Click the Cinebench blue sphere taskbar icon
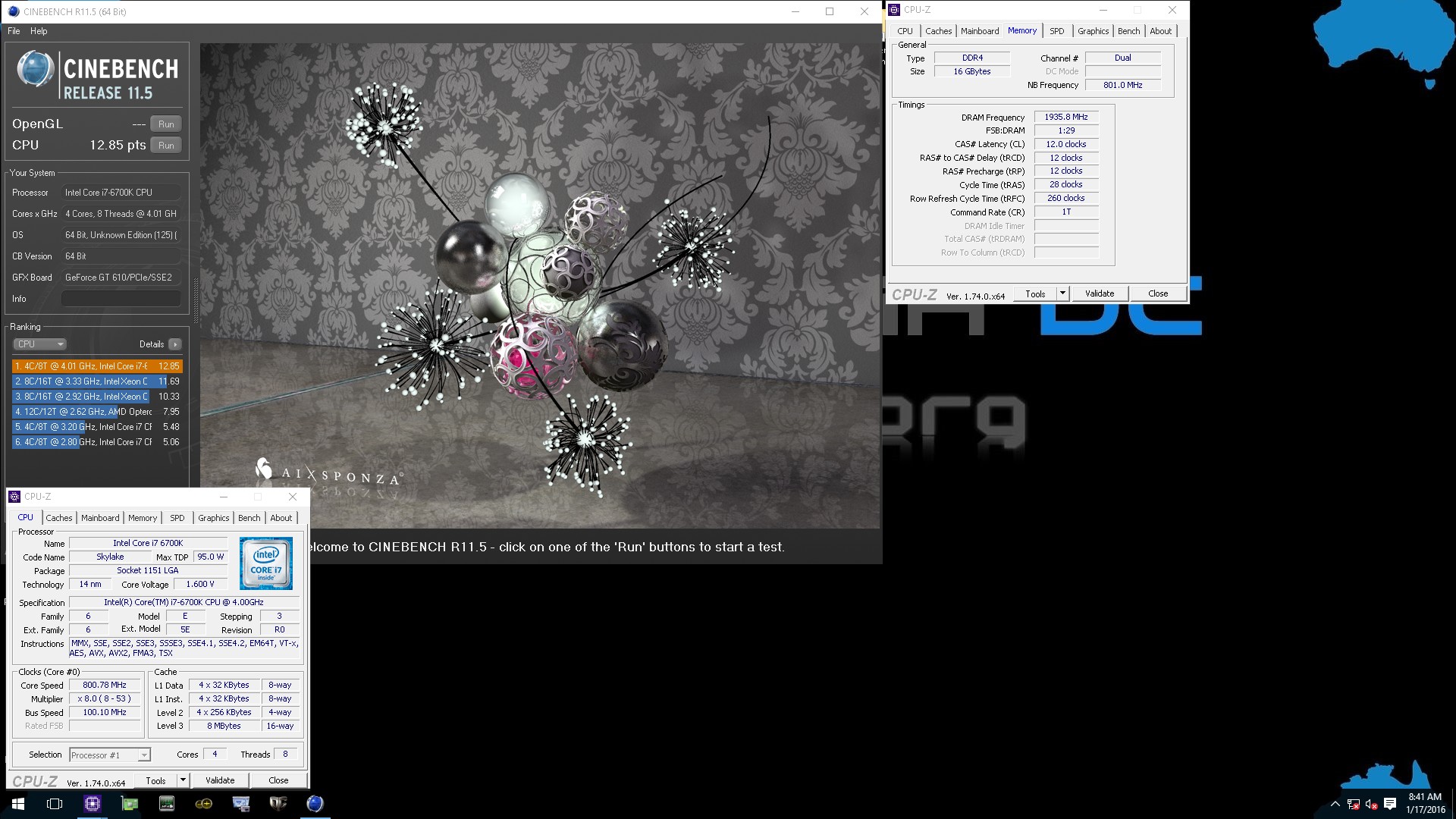Screen dimensions: 1456x819 coord(315,804)
